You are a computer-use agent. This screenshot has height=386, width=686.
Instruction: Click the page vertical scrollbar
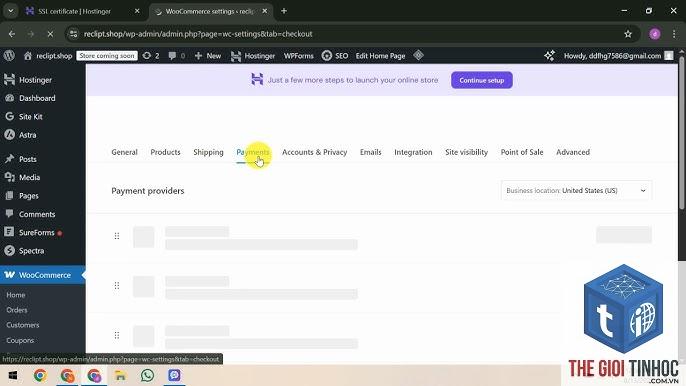coord(682,133)
